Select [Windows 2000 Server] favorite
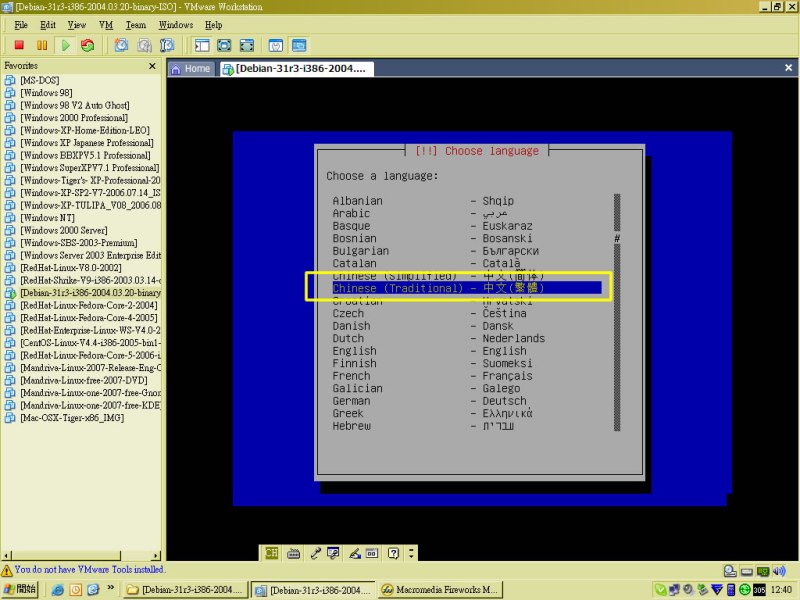 click(64, 230)
